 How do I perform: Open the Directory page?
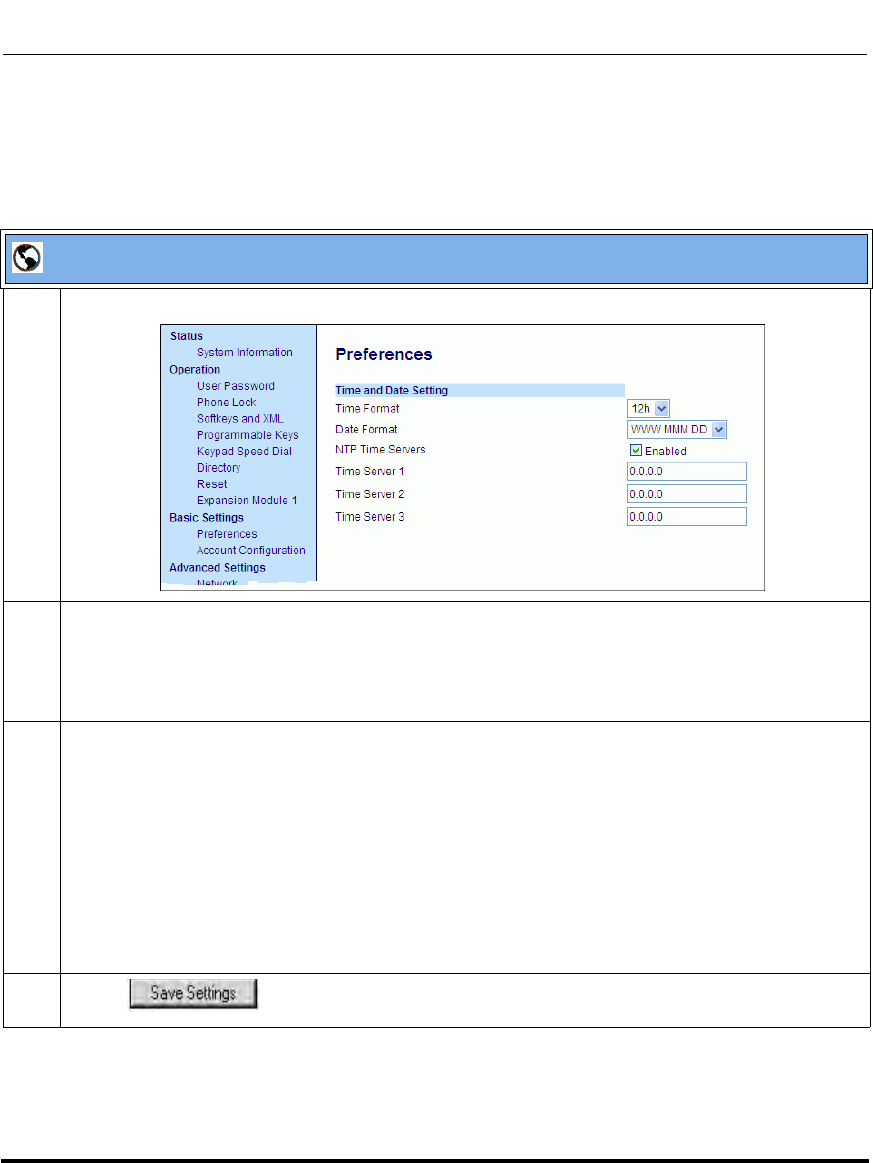(219, 468)
